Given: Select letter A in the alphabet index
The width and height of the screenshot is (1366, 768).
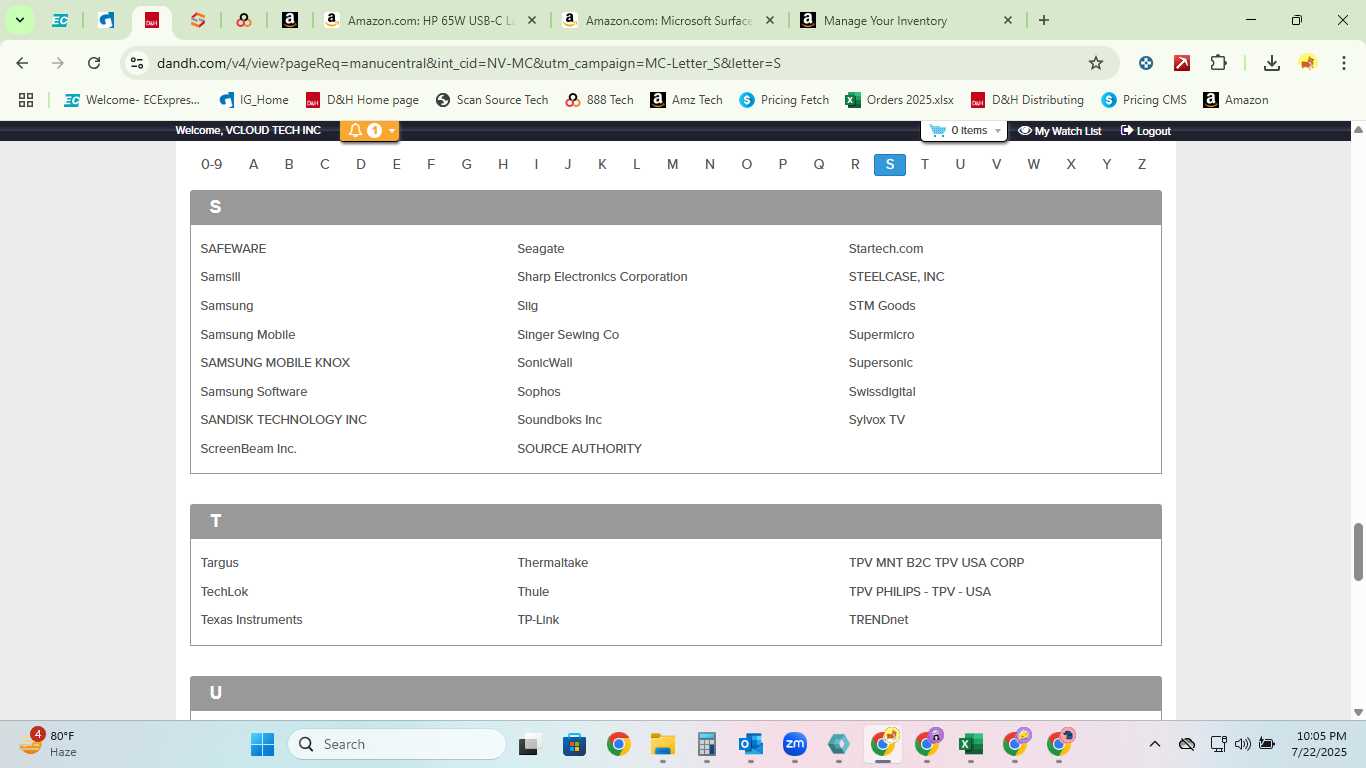Looking at the screenshot, I should click(254, 164).
